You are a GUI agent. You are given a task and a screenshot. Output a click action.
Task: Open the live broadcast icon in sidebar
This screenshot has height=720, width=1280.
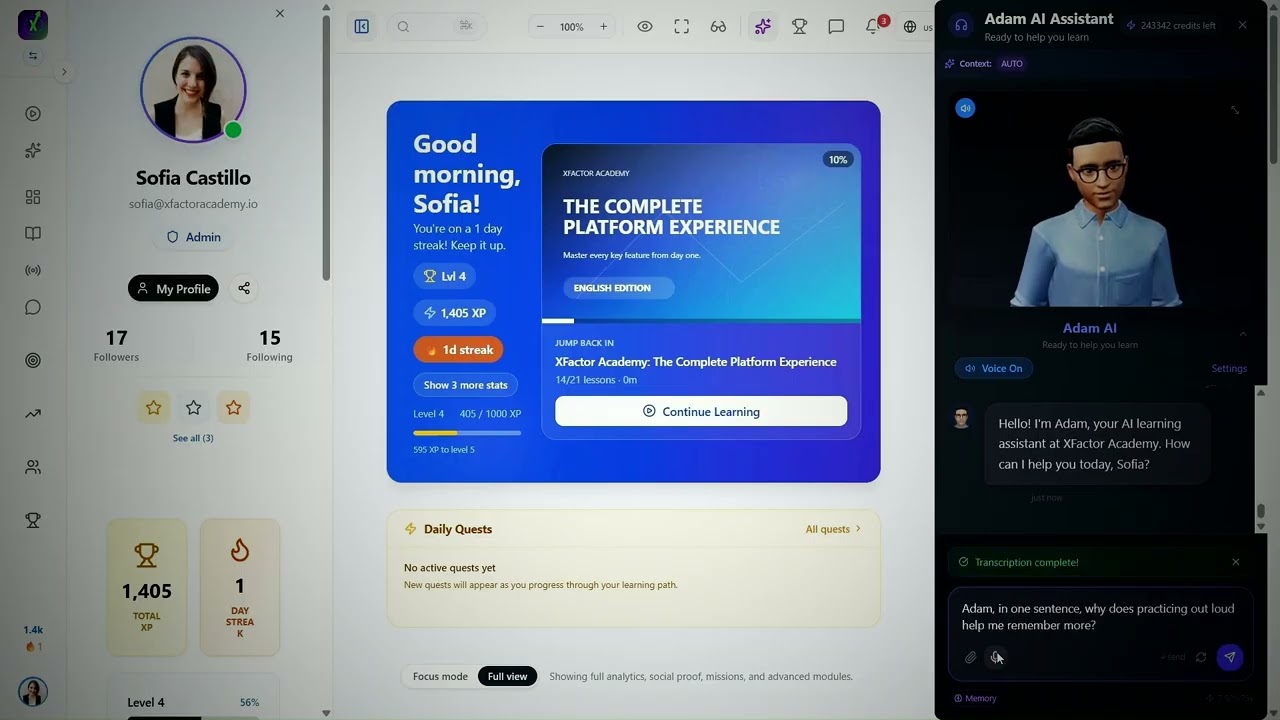click(33, 270)
